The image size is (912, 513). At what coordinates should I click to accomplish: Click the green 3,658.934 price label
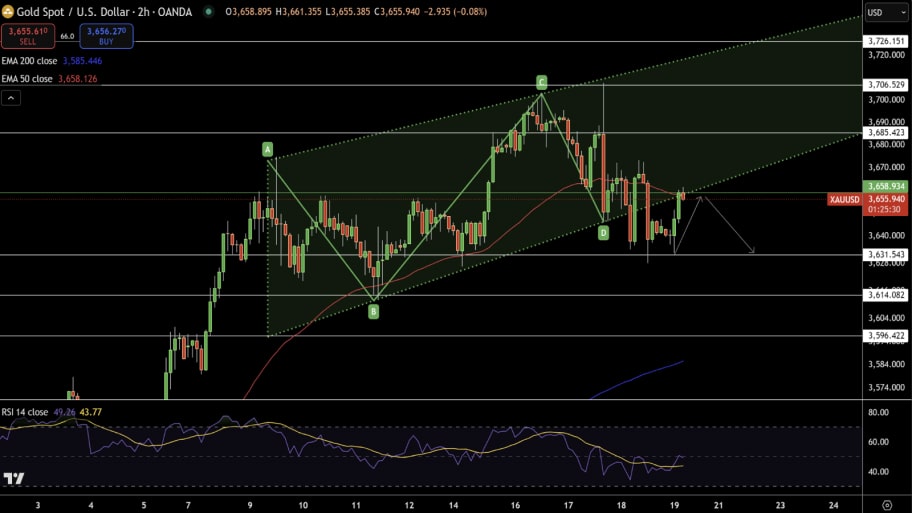pos(886,186)
